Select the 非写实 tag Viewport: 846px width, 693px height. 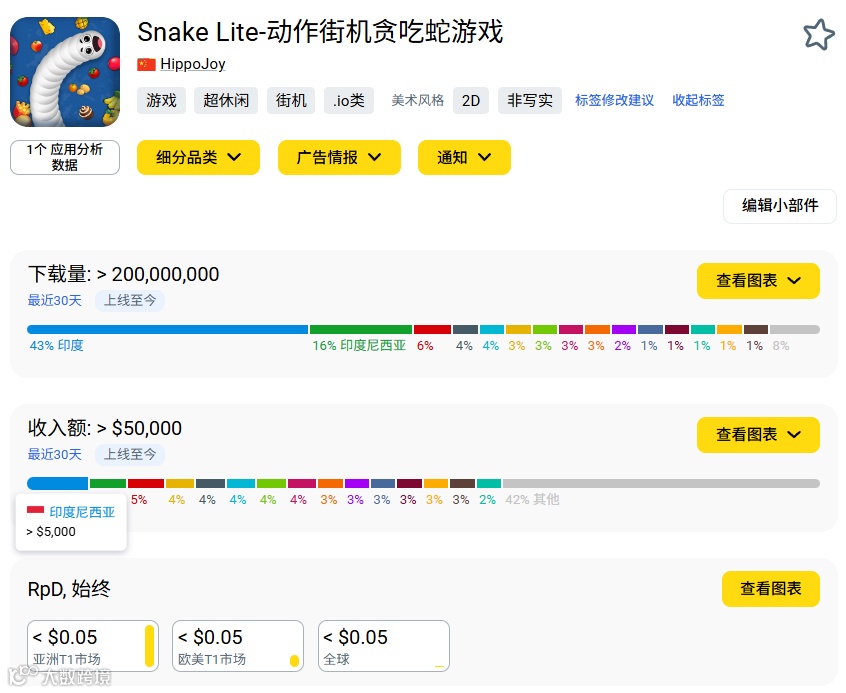[x=530, y=100]
